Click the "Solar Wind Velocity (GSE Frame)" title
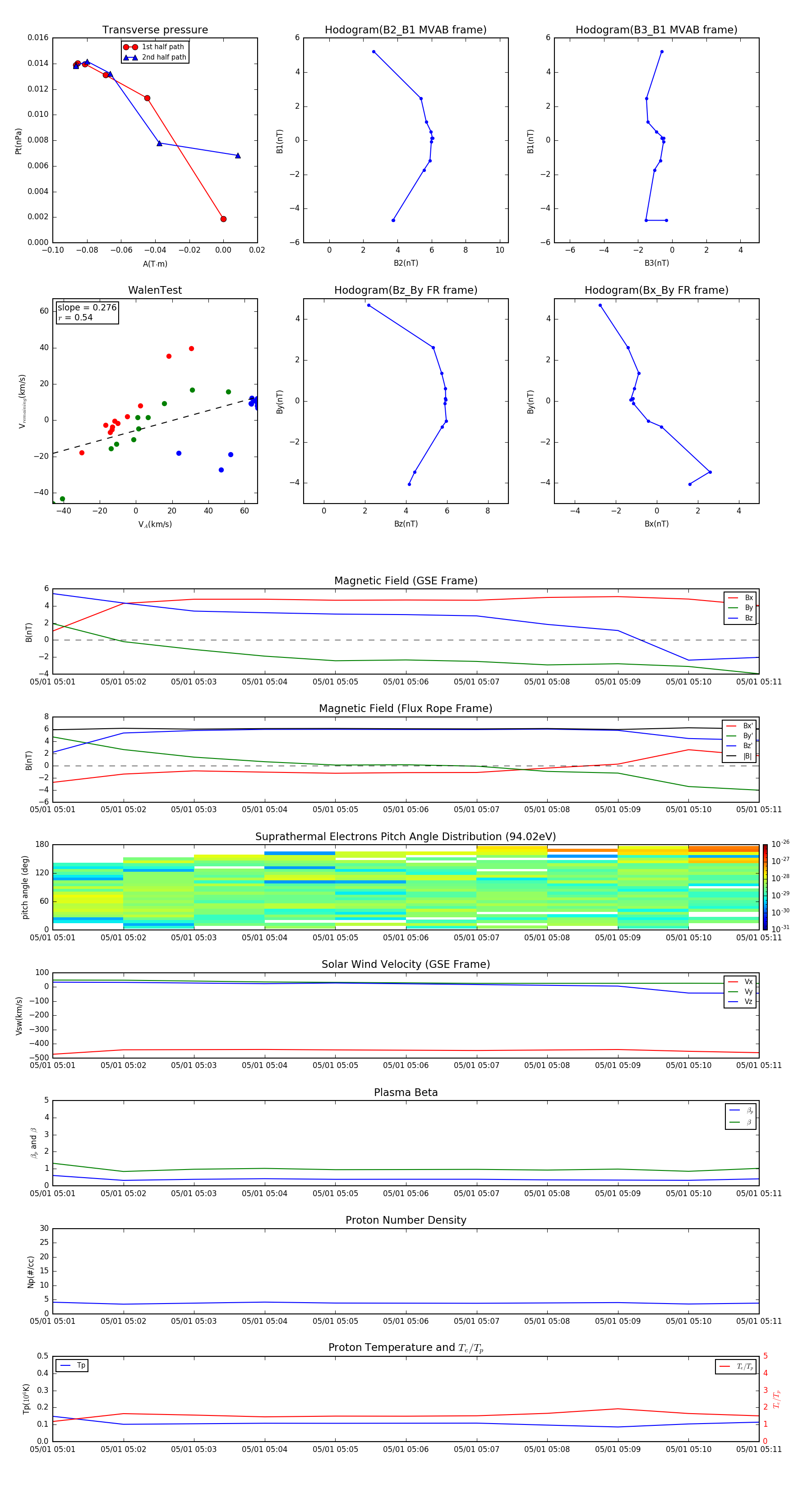The image size is (812, 1489). tap(406, 965)
